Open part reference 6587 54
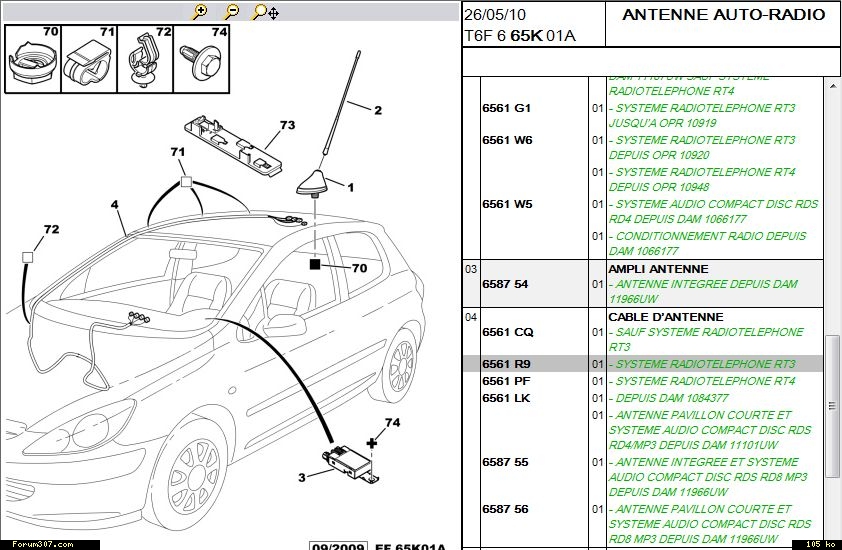Viewport: 842px width, 550px height. point(505,284)
